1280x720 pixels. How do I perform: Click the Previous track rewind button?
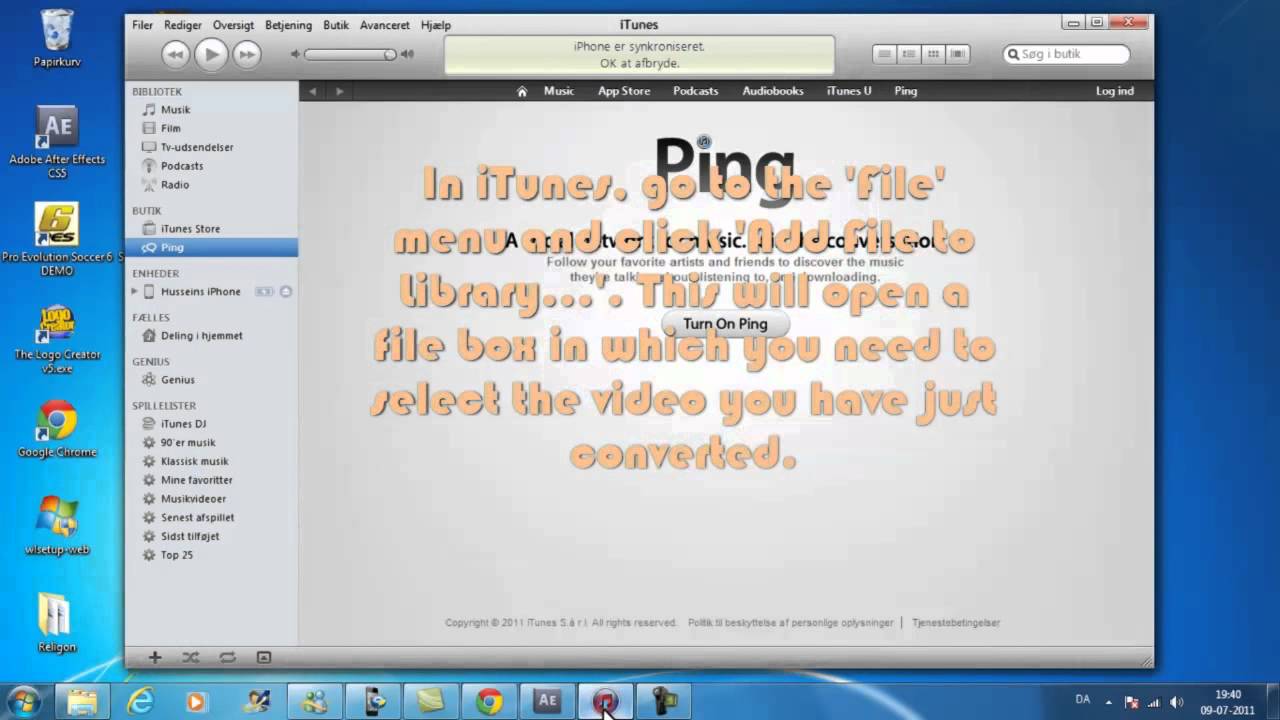coord(175,54)
